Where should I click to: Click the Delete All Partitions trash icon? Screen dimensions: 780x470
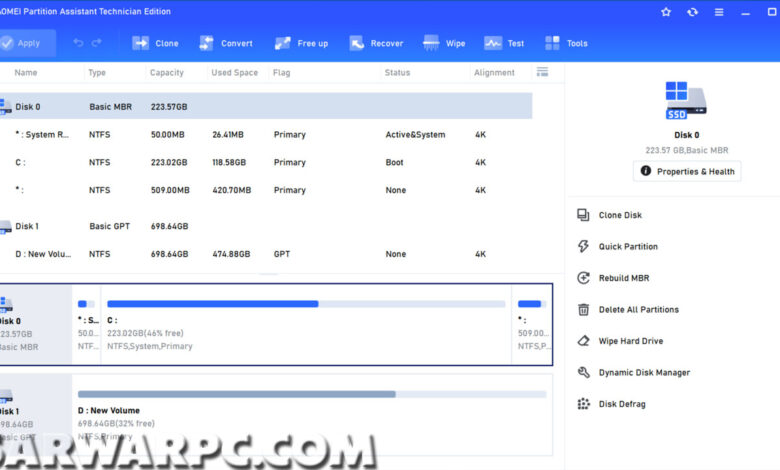pyautogui.click(x=583, y=309)
